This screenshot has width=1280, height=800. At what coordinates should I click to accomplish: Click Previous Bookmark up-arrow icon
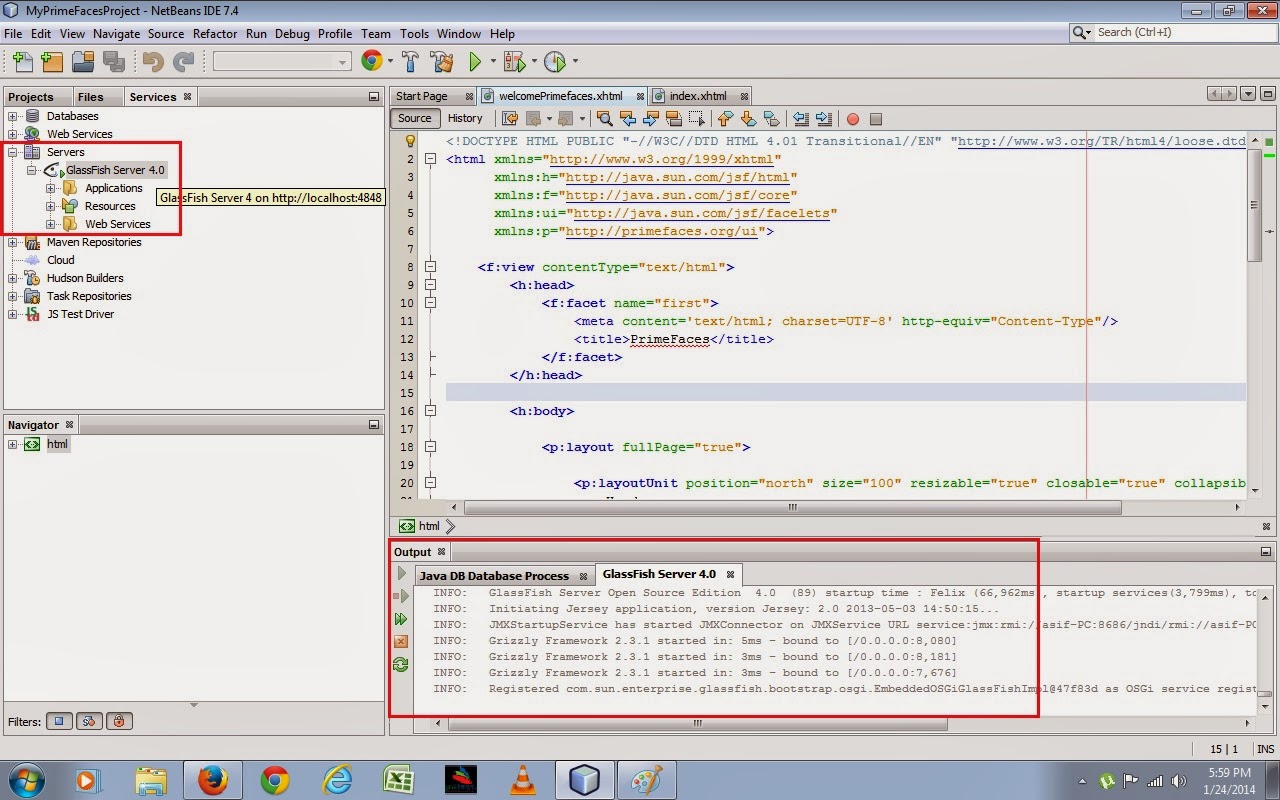[x=725, y=118]
